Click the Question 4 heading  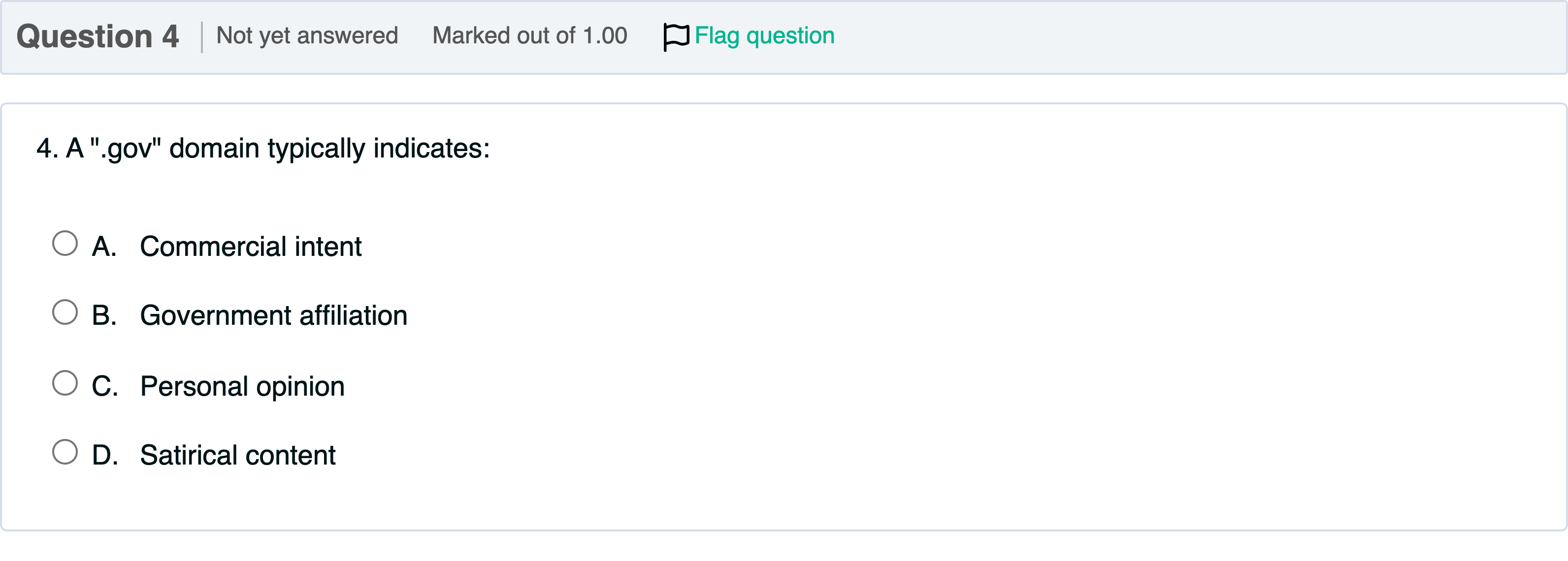pos(98,34)
